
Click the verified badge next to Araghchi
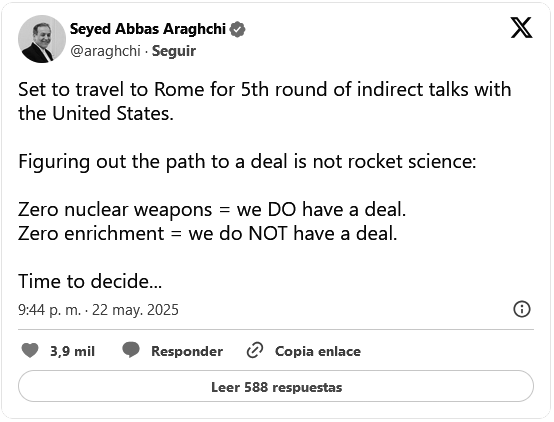pos(237,29)
